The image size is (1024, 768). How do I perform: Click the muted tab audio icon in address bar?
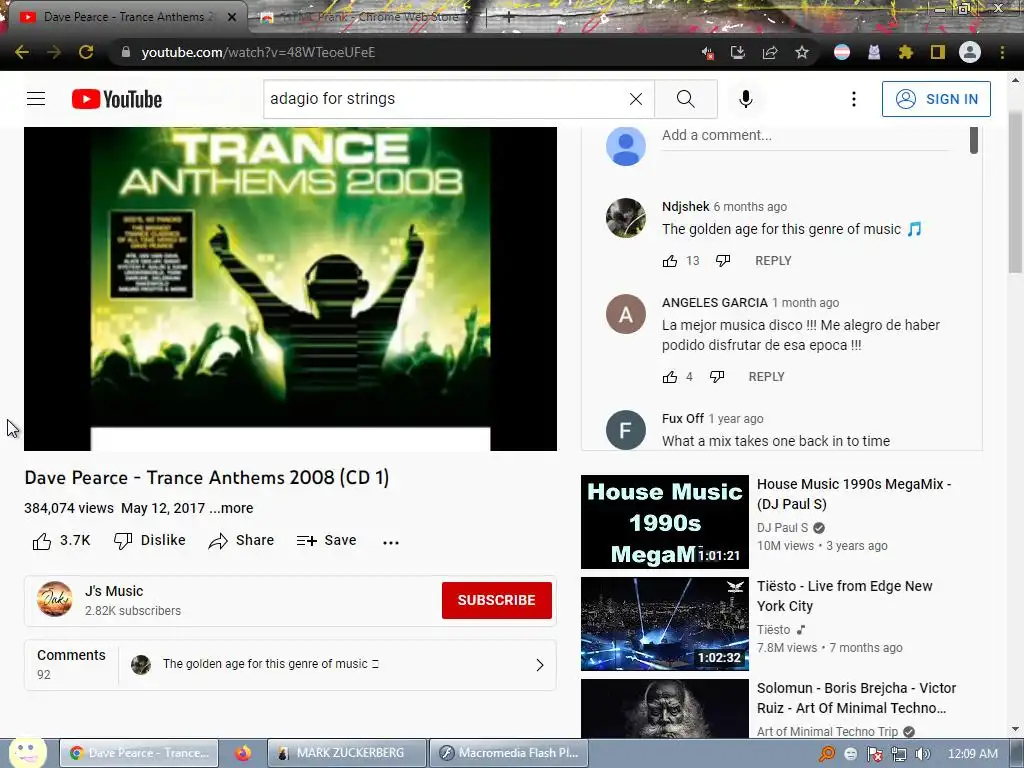pos(707,52)
